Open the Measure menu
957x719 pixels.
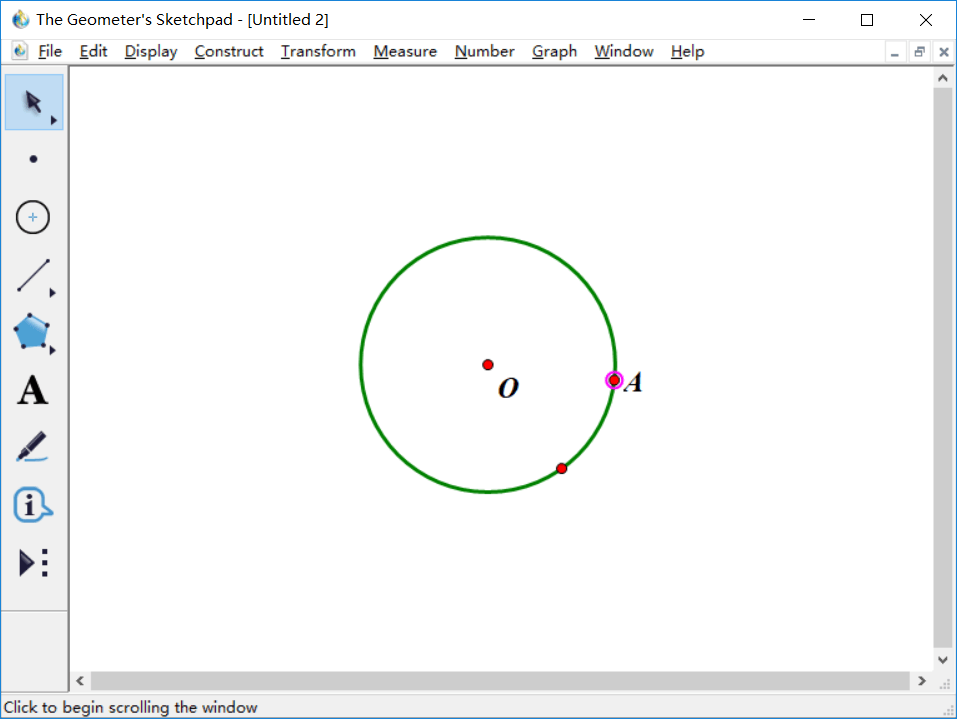[x=405, y=51]
